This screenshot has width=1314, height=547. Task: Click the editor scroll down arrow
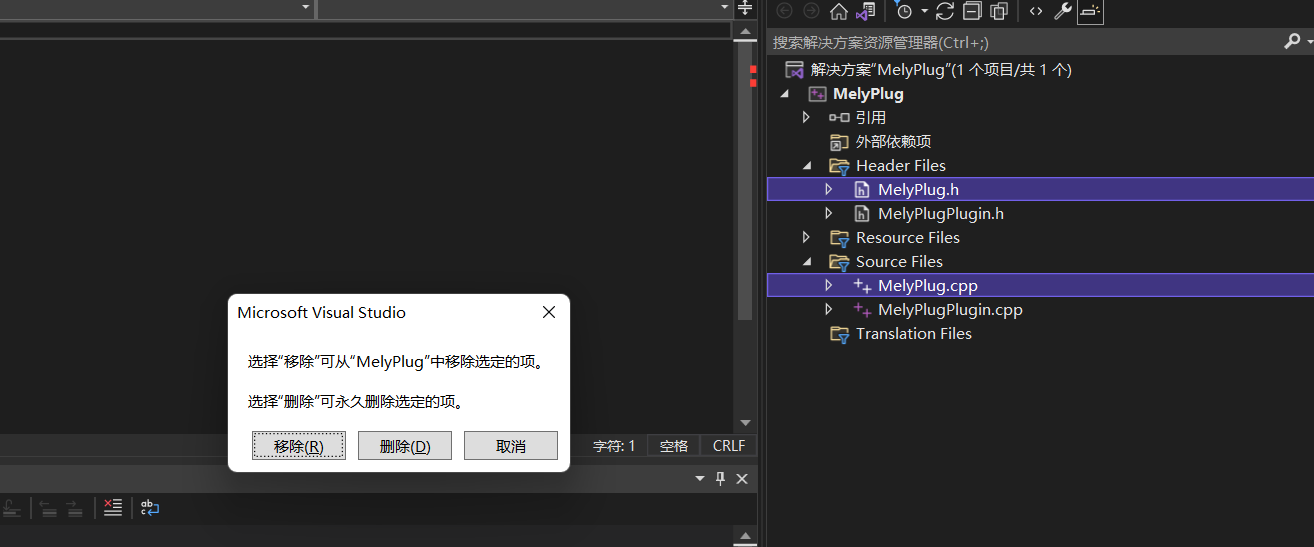click(744, 423)
